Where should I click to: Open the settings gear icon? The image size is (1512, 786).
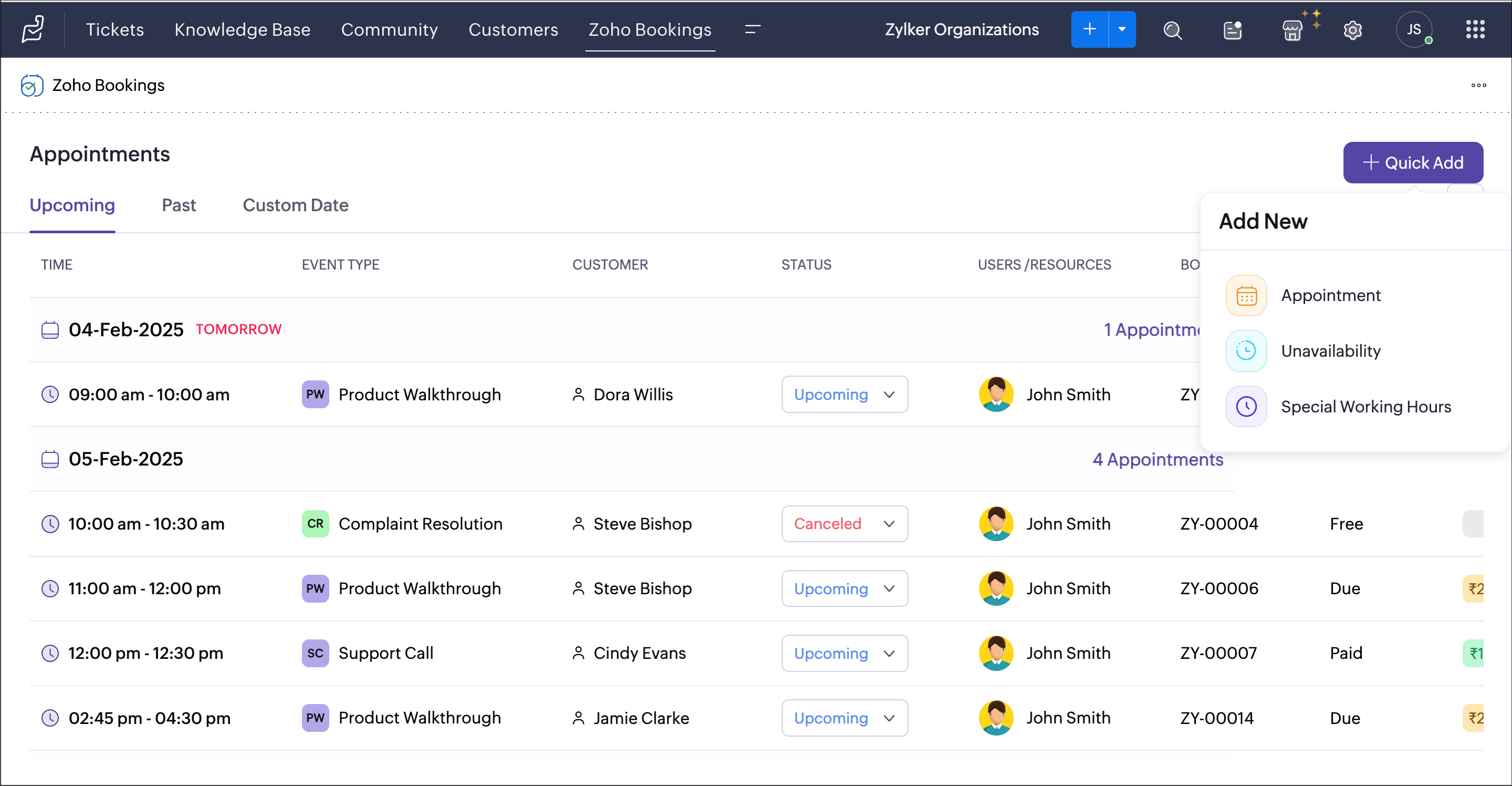pos(1352,30)
